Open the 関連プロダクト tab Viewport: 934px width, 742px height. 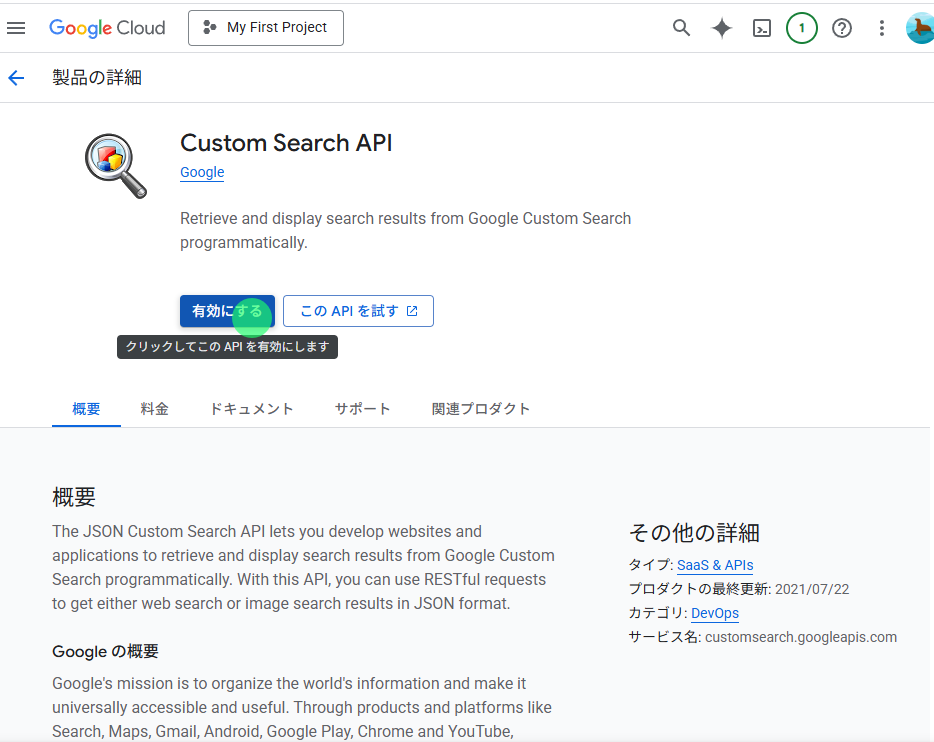tap(481, 409)
